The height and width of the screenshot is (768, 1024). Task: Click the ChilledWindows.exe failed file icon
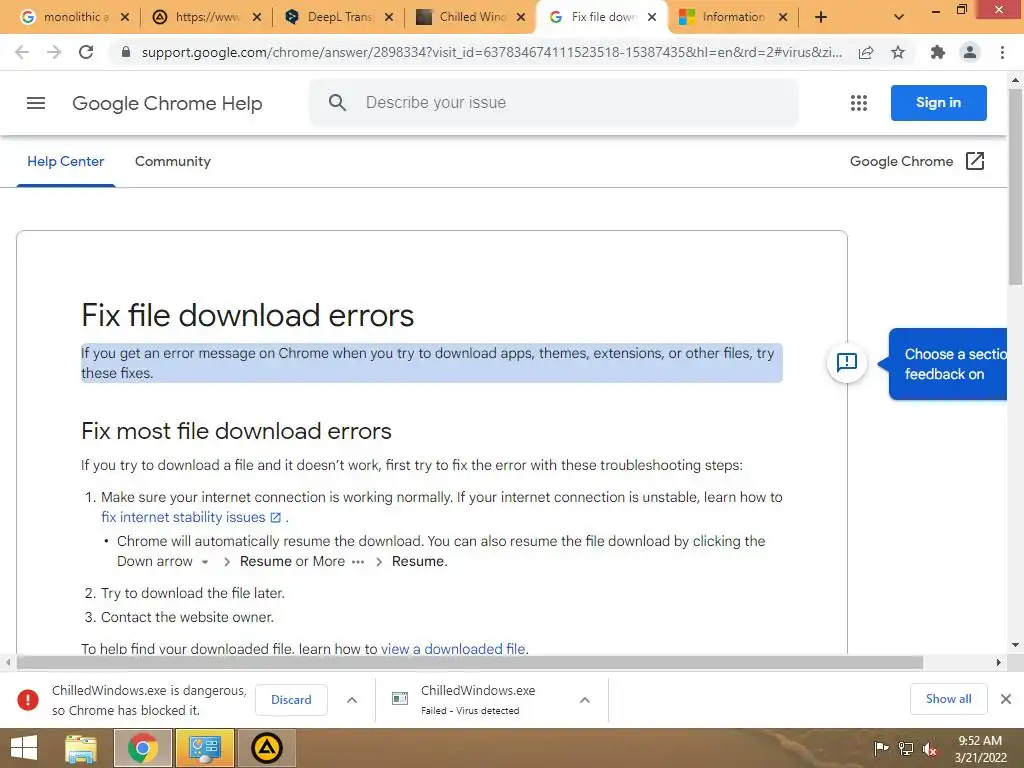point(400,699)
